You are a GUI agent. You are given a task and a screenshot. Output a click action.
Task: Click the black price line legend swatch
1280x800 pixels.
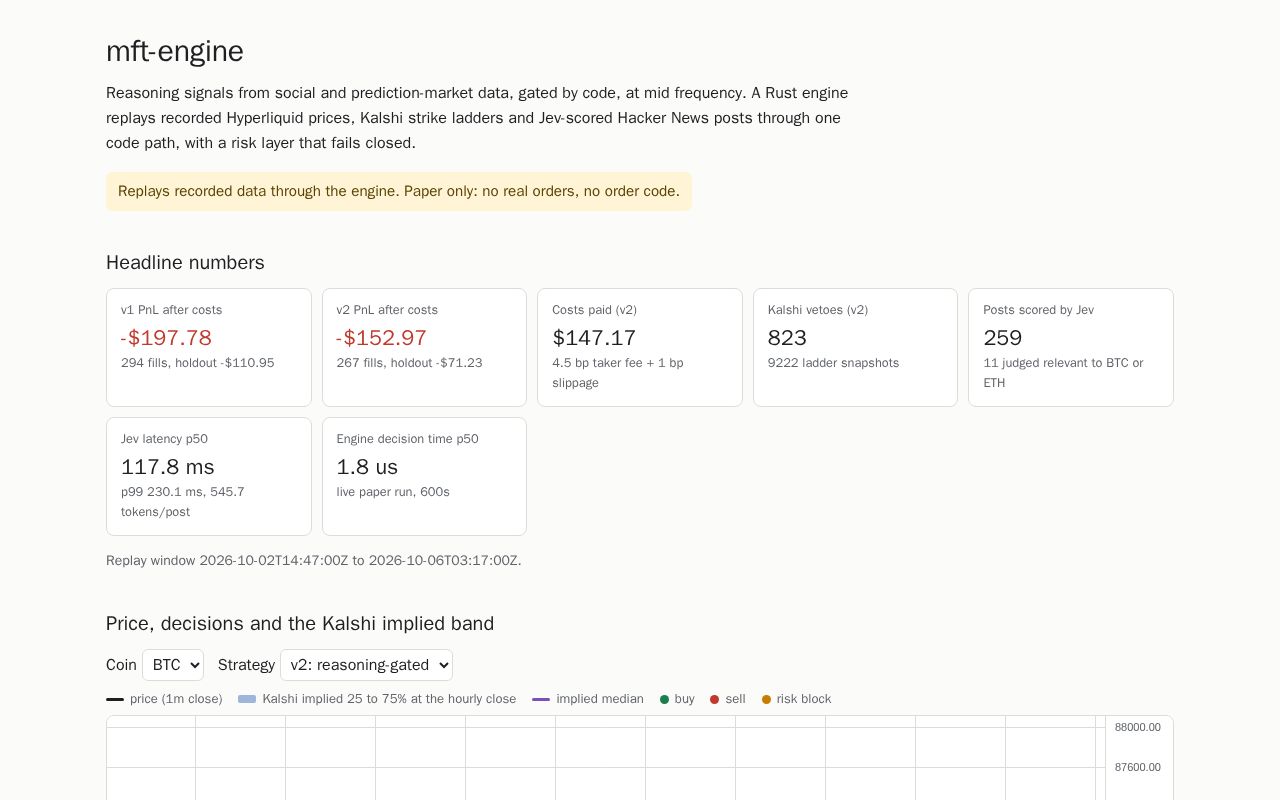pos(115,699)
